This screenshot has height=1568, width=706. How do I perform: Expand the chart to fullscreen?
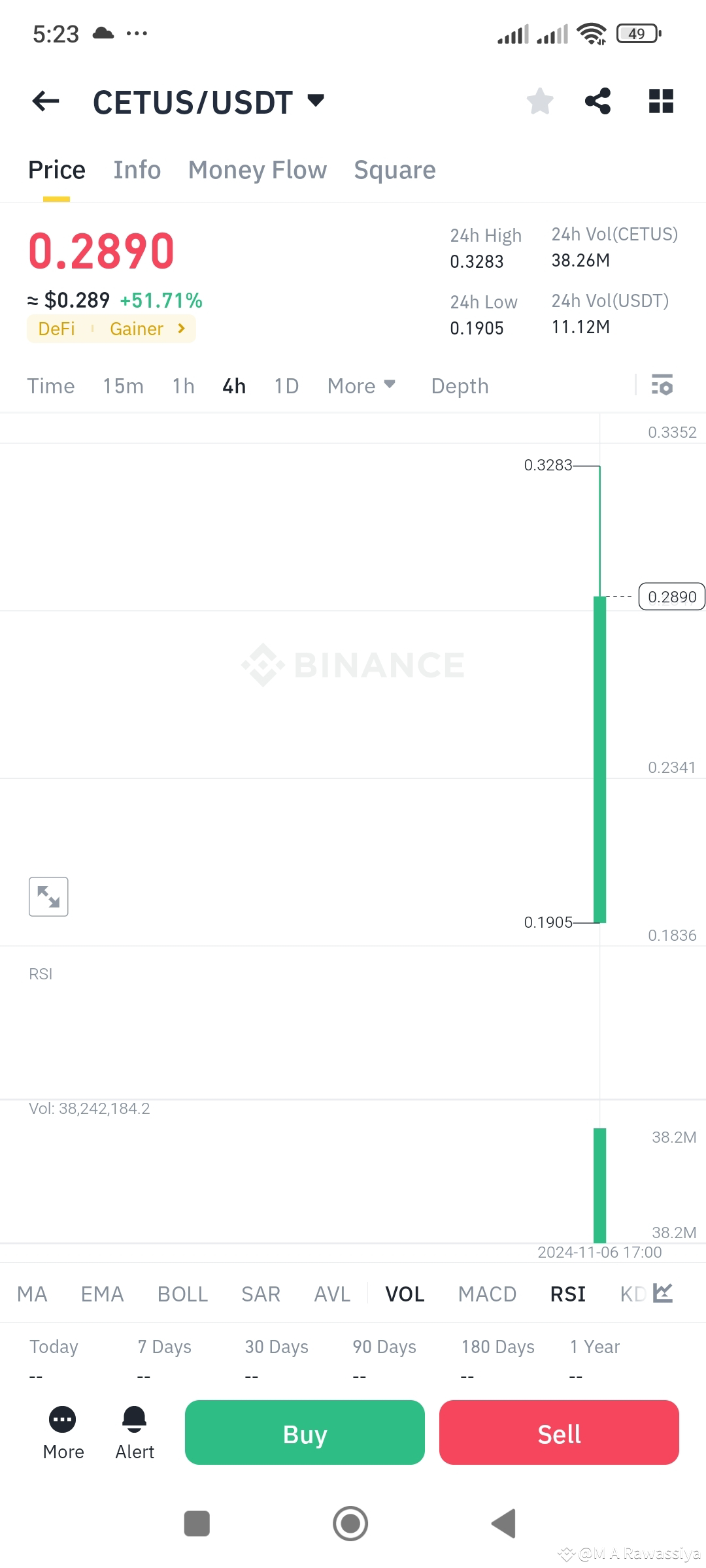[x=48, y=896]
